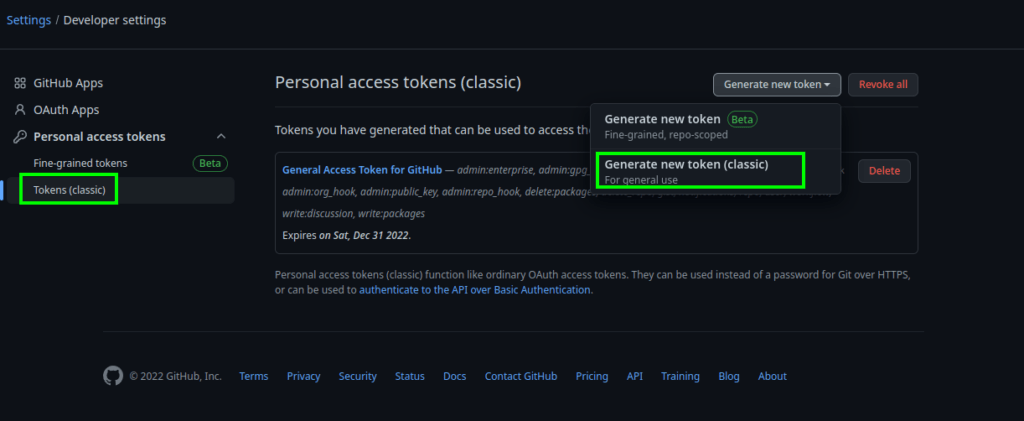The image size is (1024, 421).
Task: Go back to Settings breadcrumb link
Action: pyautogui.click(x=29, y=20)
